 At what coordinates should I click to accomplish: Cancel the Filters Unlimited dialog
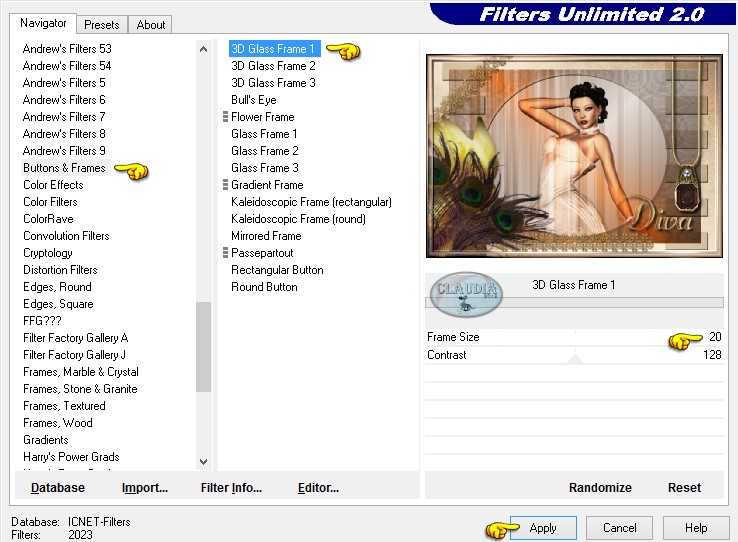tap(619, 528)
